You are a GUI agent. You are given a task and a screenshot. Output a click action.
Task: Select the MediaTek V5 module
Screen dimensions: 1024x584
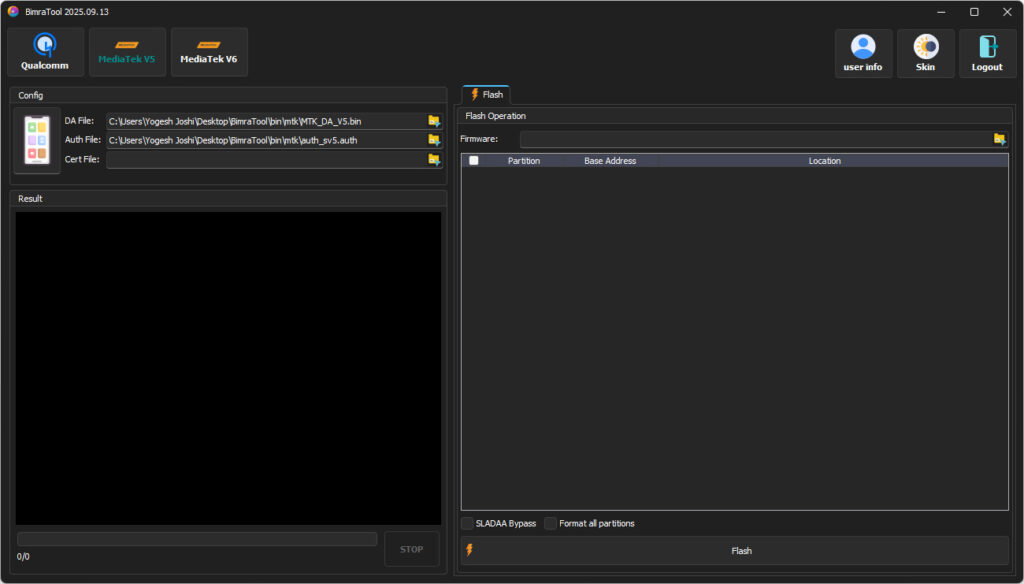(x=127, y=52)
